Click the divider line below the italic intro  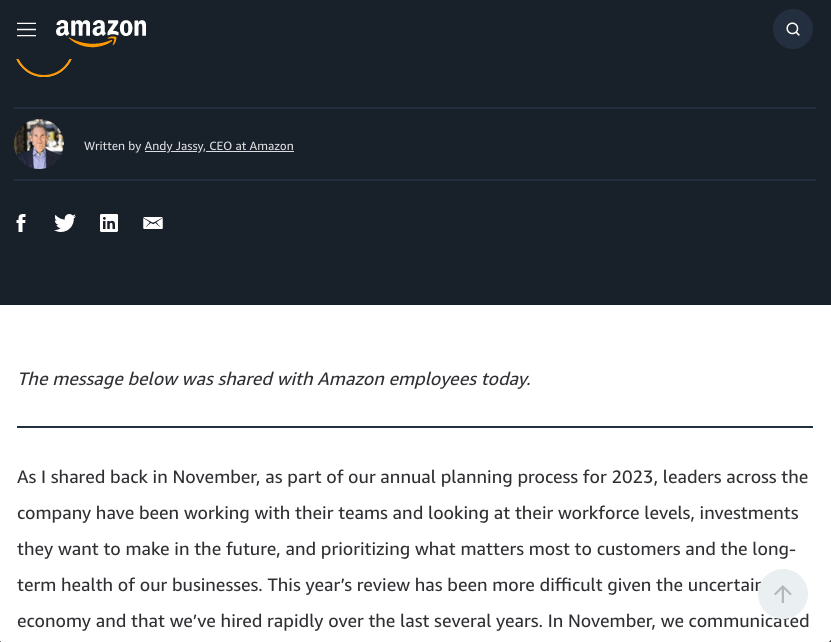pos(415,427)
